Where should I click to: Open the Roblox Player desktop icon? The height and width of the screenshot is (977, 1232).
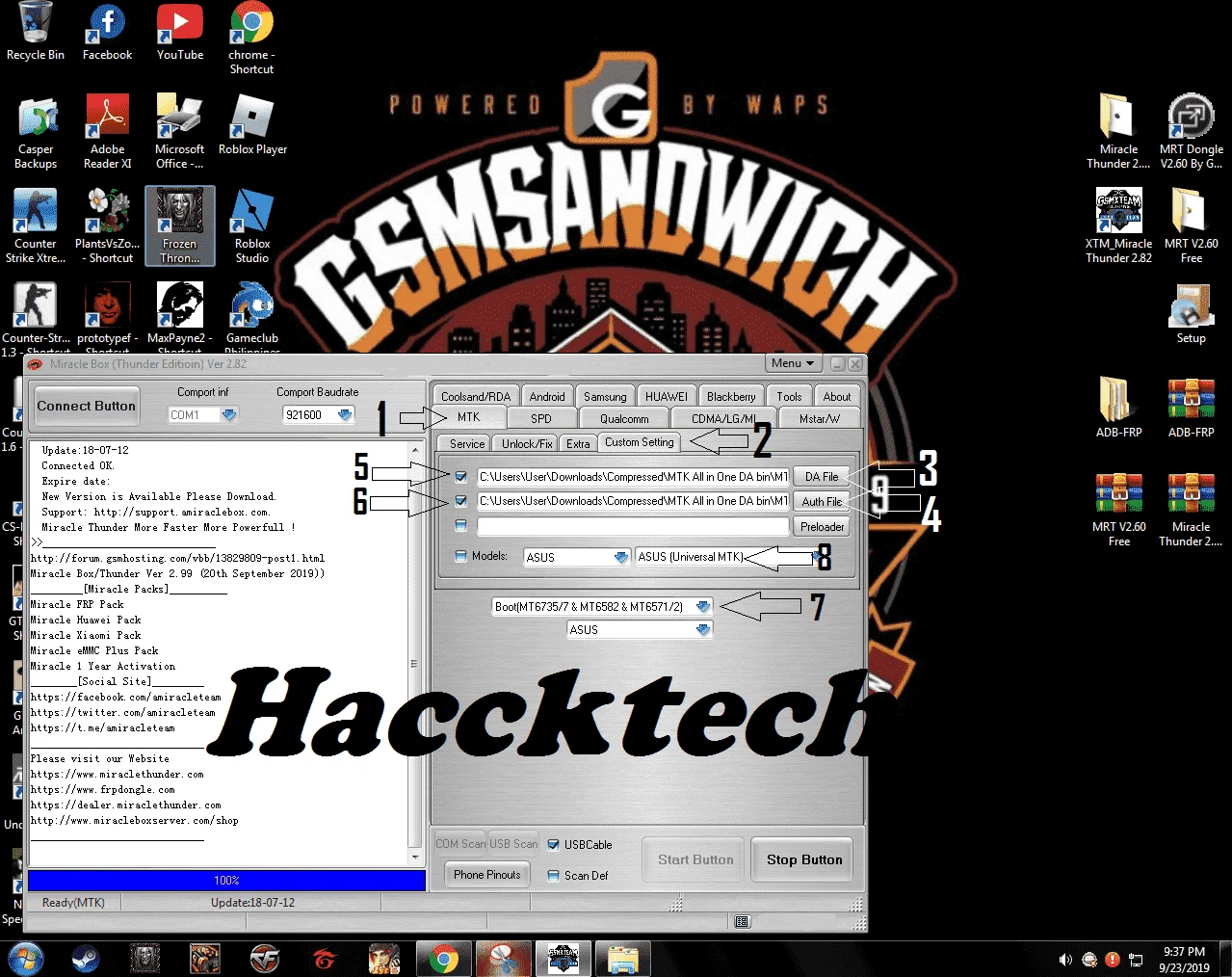252,125
